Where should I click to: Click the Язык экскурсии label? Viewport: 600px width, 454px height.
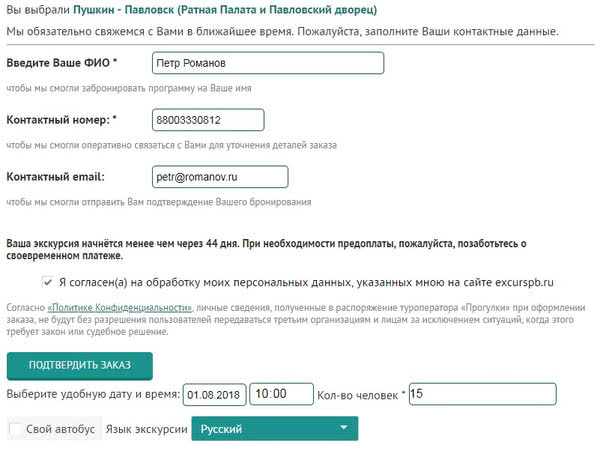(146, 429)
